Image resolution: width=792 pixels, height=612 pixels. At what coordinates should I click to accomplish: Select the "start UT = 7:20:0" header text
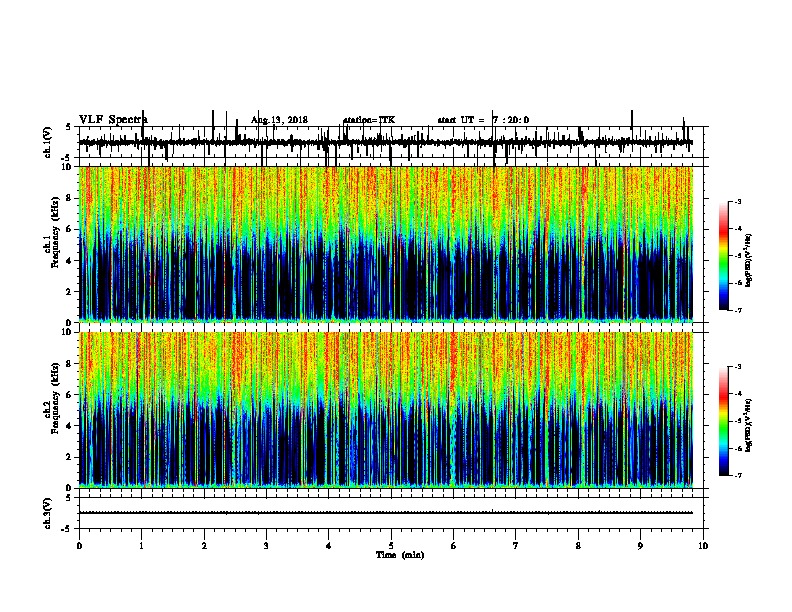[x=483, y=120]
